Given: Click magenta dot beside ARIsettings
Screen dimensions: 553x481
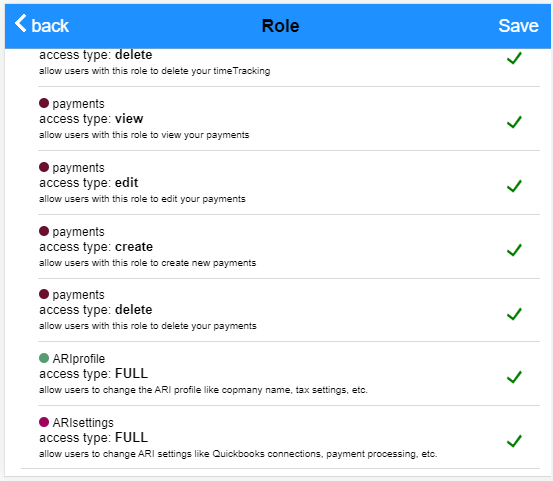Looking at the screenshot, I should point(44,422).
